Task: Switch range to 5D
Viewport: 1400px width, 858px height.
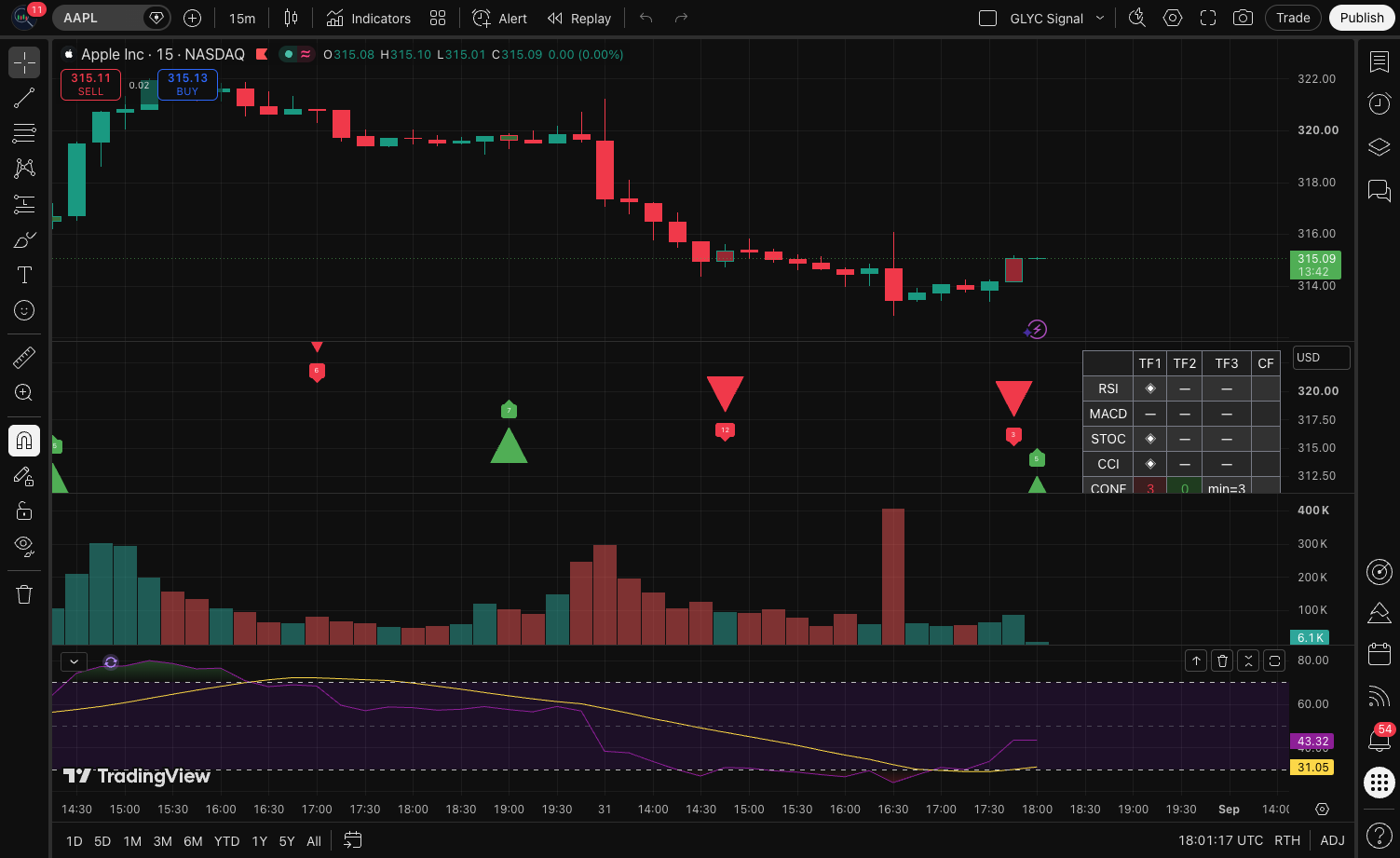Action: tap(102, 840)
